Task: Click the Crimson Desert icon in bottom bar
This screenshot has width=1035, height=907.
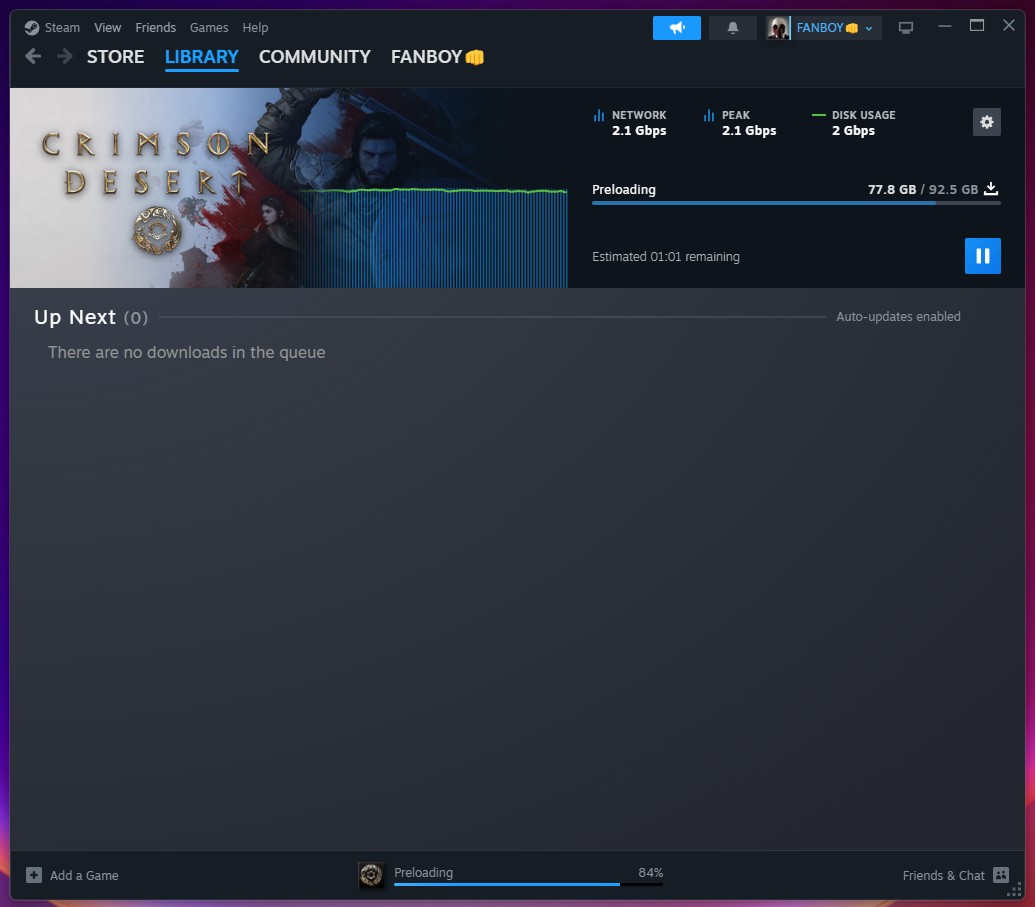Action: click(371, 875)
